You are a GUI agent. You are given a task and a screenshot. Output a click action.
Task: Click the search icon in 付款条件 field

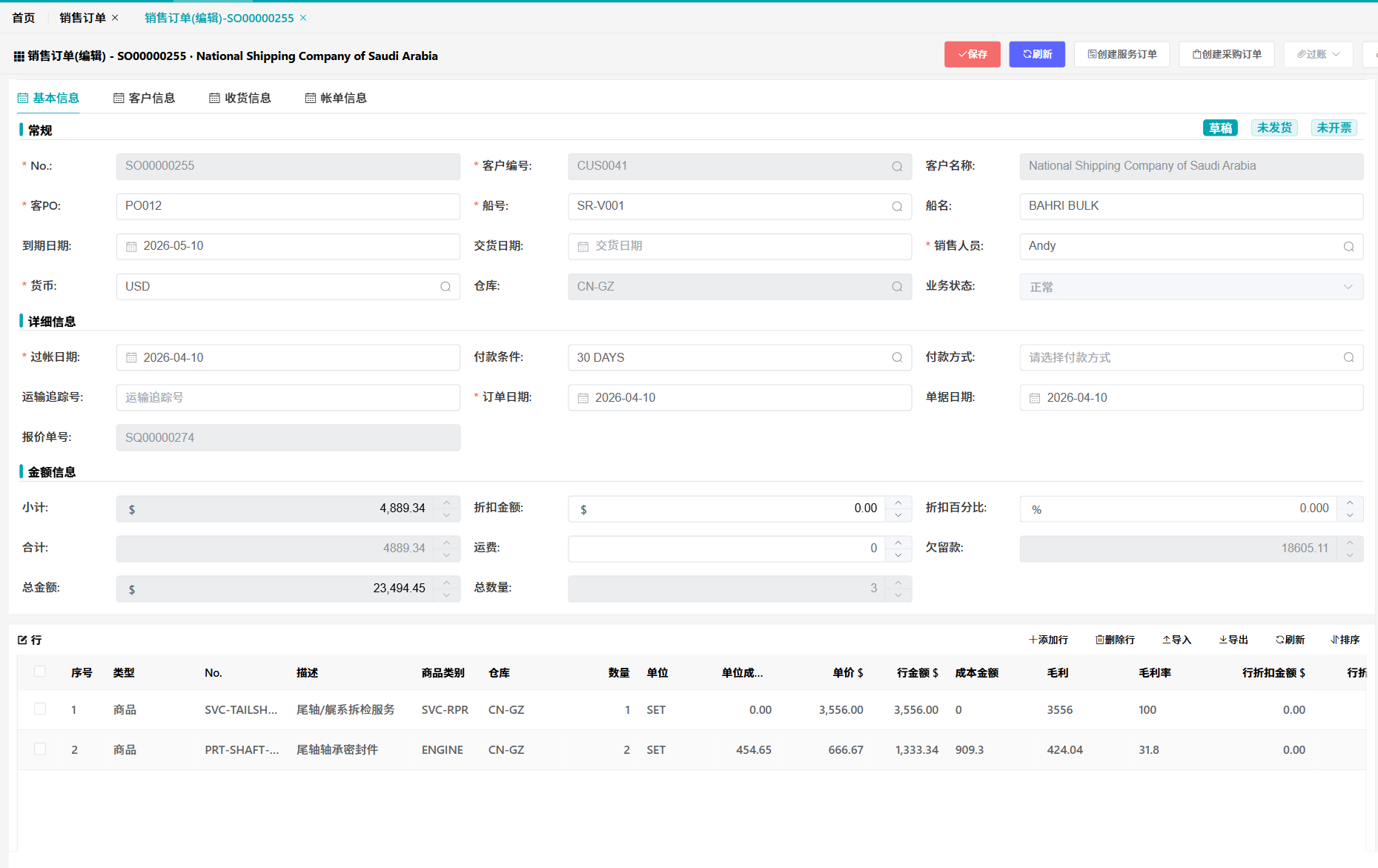[897, 358]
